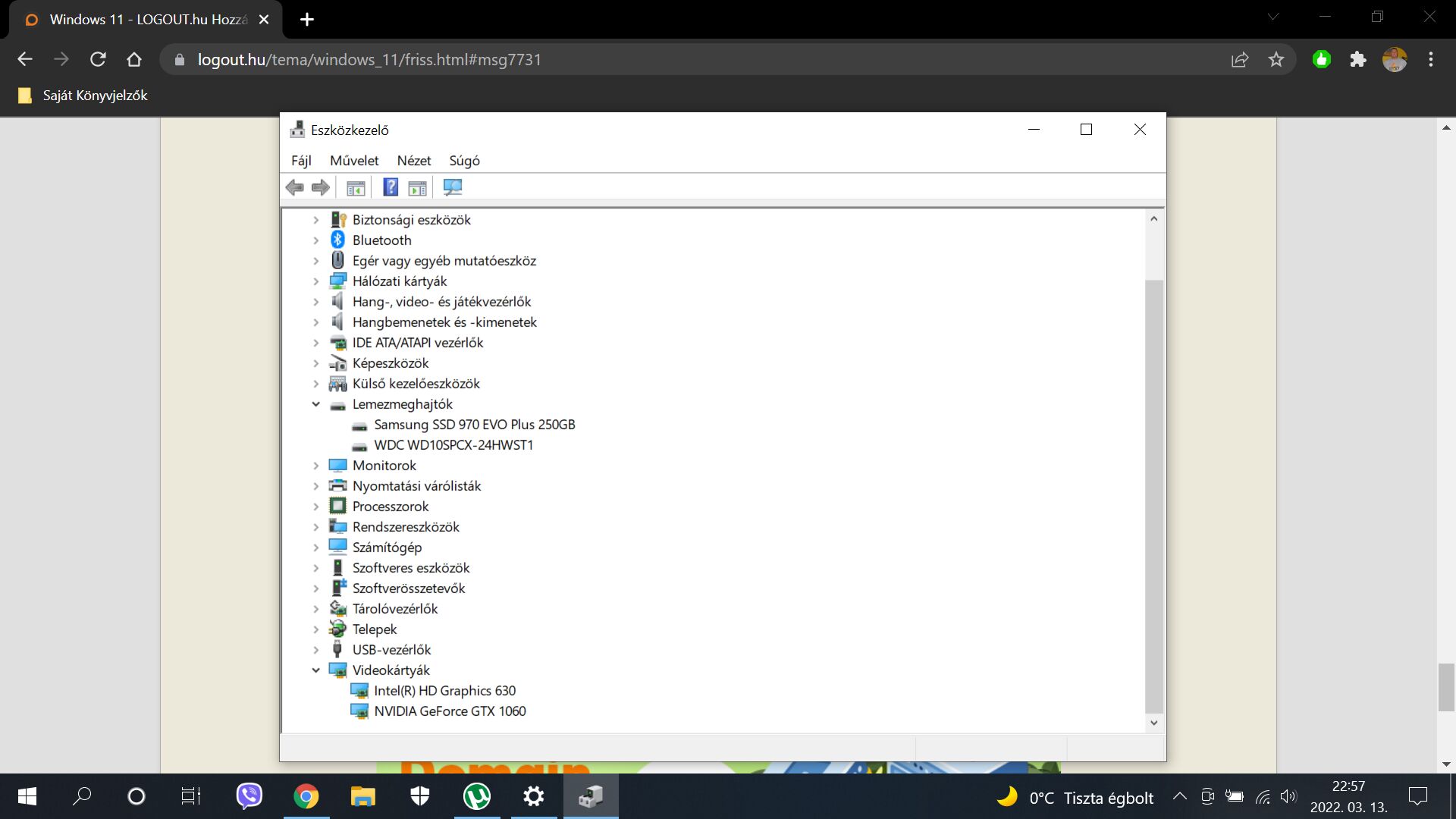Collapse the Videokártyák node
Image resolution: width=1456 pixels, height=819 pixels.
pos(316,670)
